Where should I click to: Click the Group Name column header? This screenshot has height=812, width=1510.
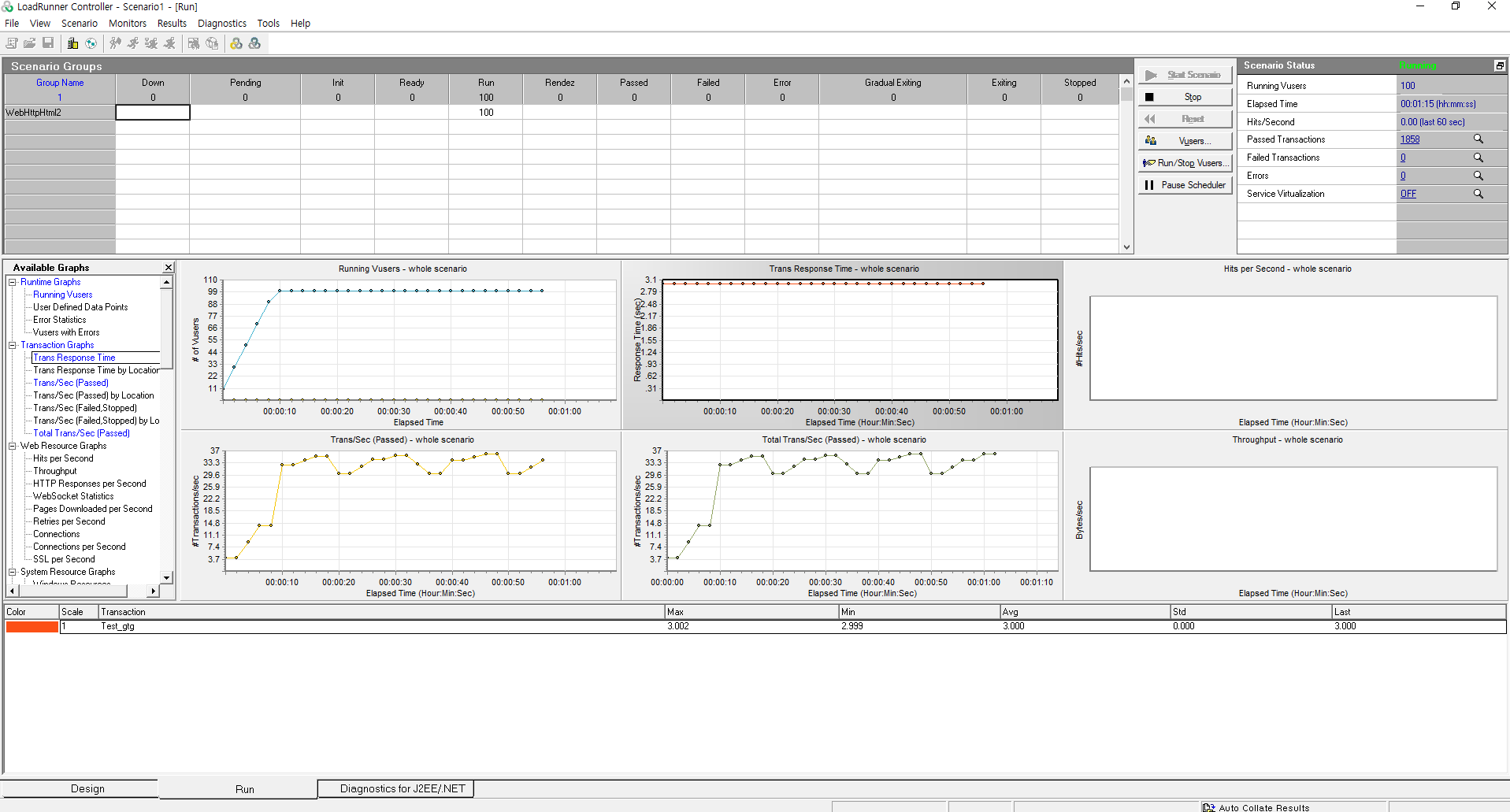click(x=60, y=83)
